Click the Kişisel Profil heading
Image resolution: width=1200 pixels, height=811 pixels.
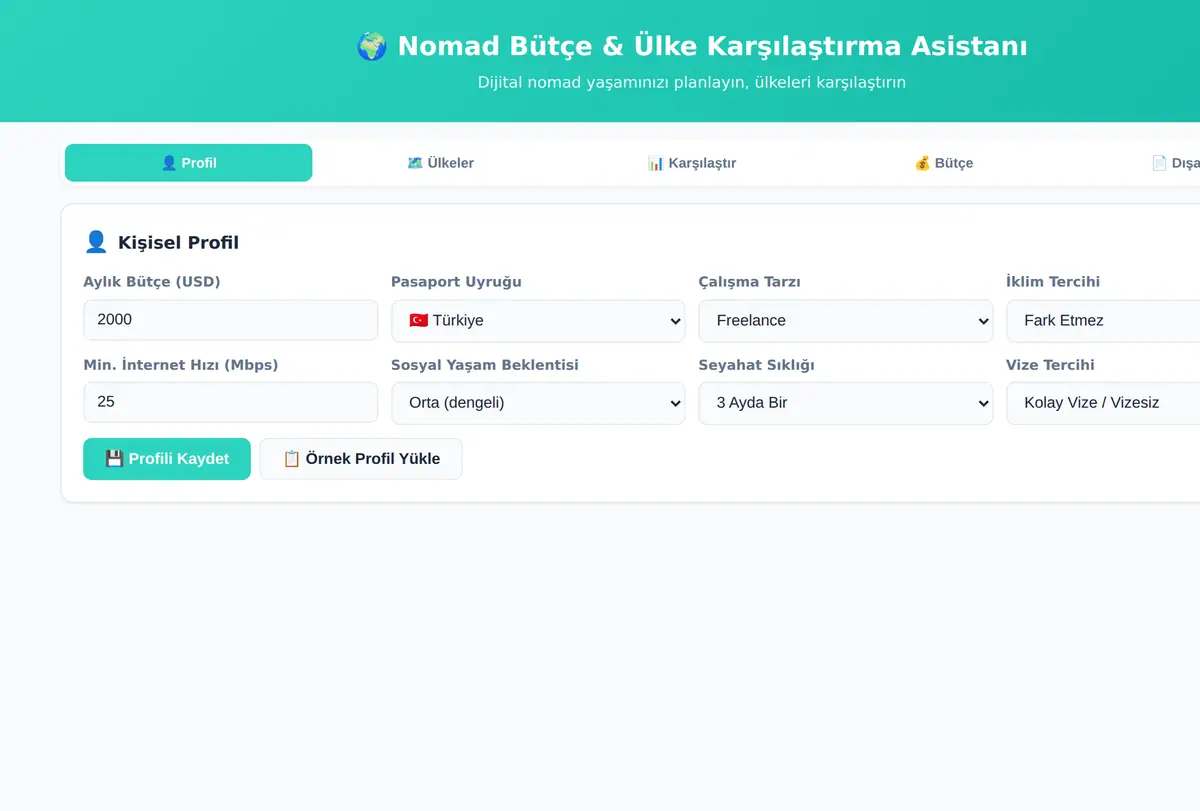point(178,242)
